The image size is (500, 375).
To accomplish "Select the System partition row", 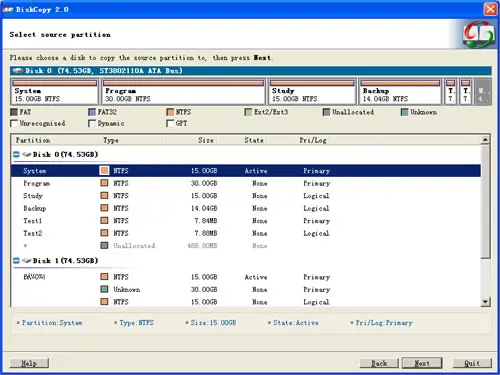I will (x=246, y=171).
